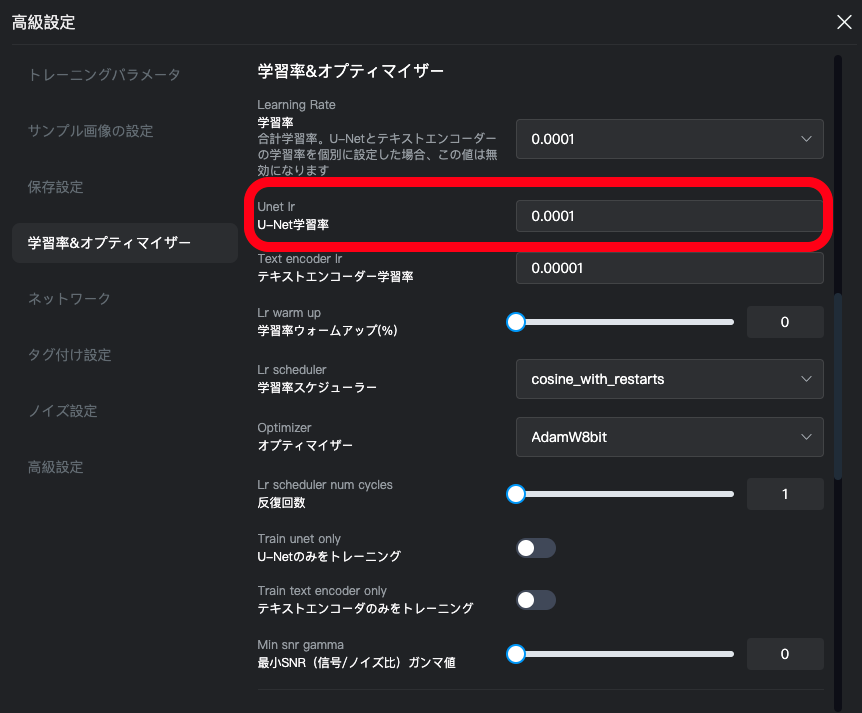Enable Train text encoder only switch
The width and height of the screenshot is (862, 713).
536,600
